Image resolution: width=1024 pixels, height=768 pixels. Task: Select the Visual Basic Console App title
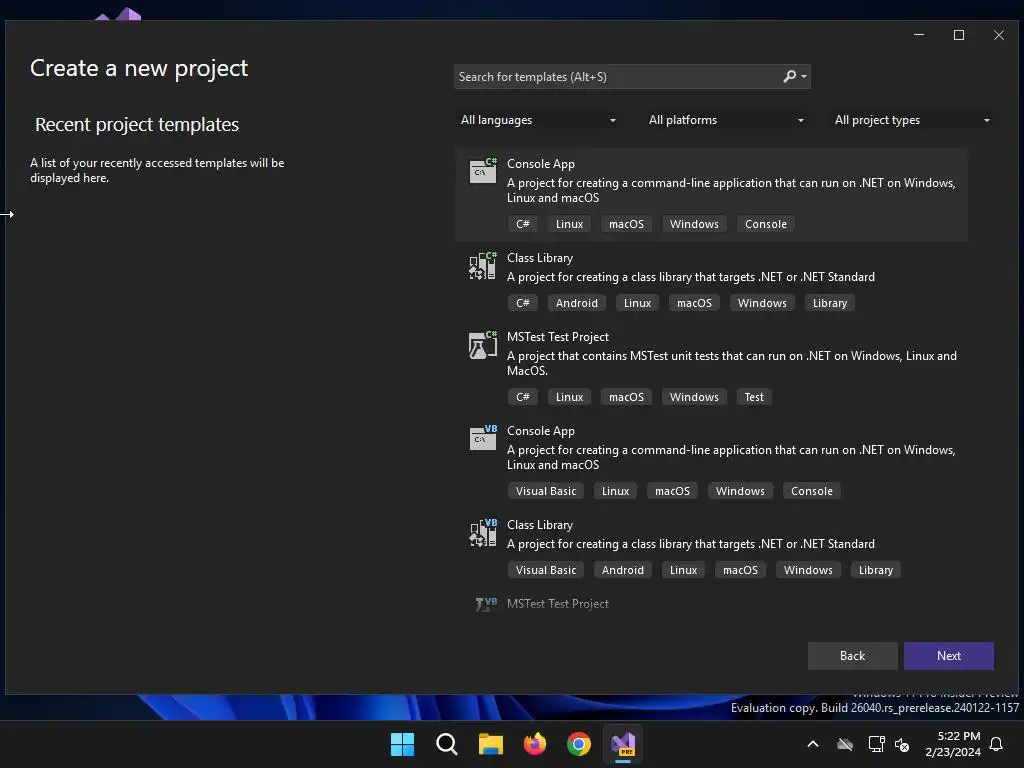tap(541, 431)
